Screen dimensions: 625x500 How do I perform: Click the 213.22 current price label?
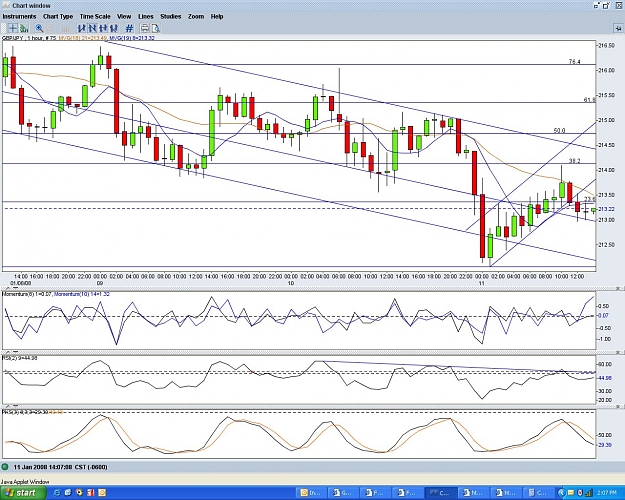tap(606, 209)
